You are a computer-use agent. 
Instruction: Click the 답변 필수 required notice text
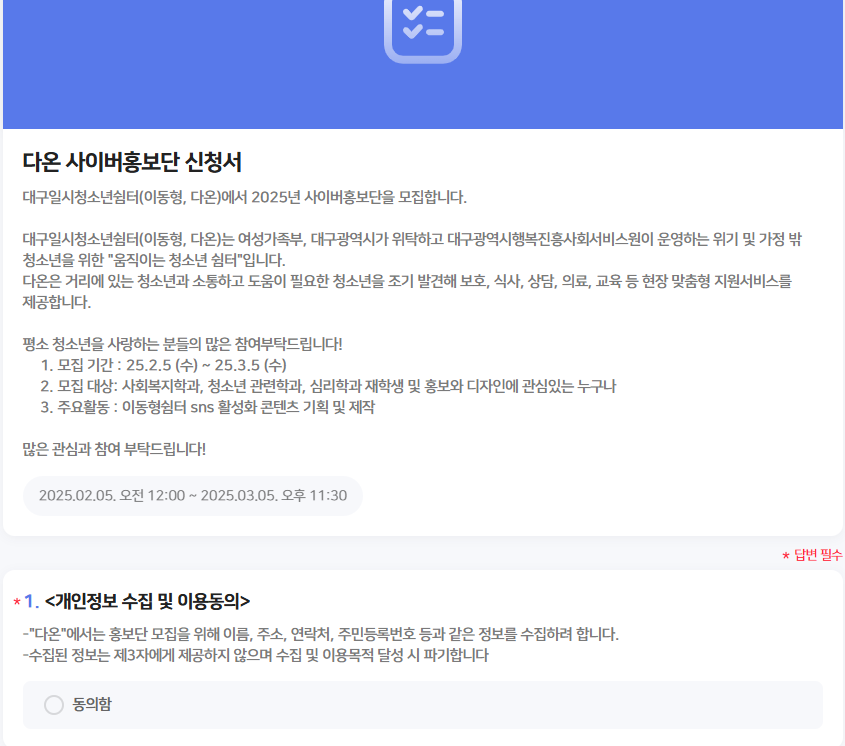click(x=818, y=555)
